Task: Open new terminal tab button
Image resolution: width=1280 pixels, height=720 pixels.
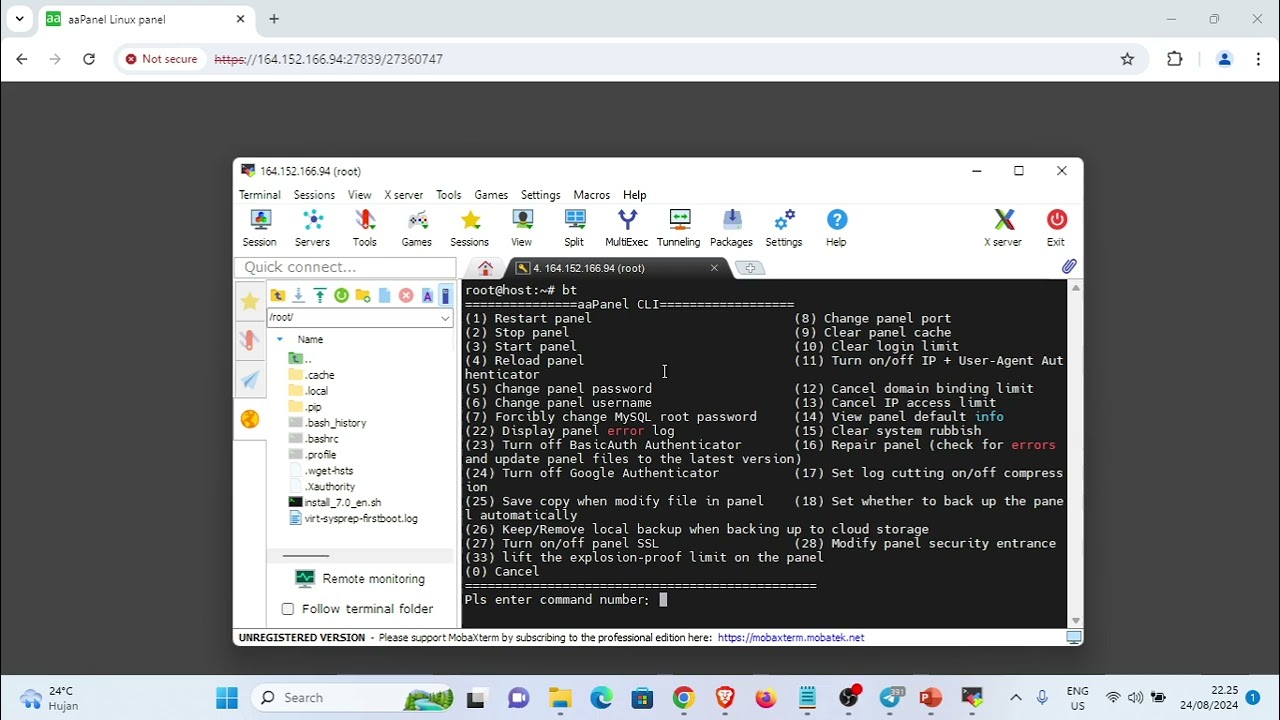Action: click(x=750, y=268)
